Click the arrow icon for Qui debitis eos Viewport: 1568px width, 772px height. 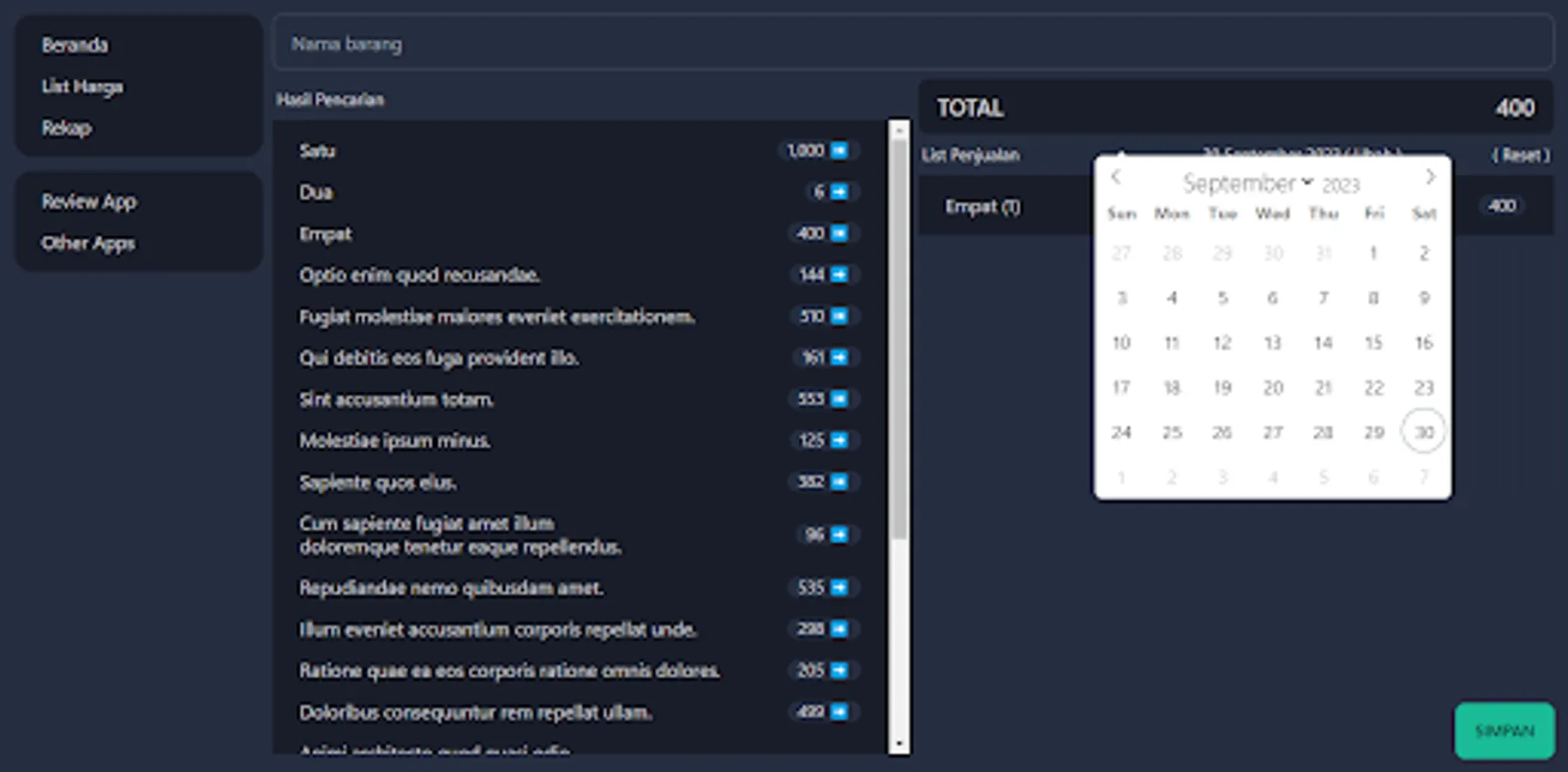[x=839, y=358]
